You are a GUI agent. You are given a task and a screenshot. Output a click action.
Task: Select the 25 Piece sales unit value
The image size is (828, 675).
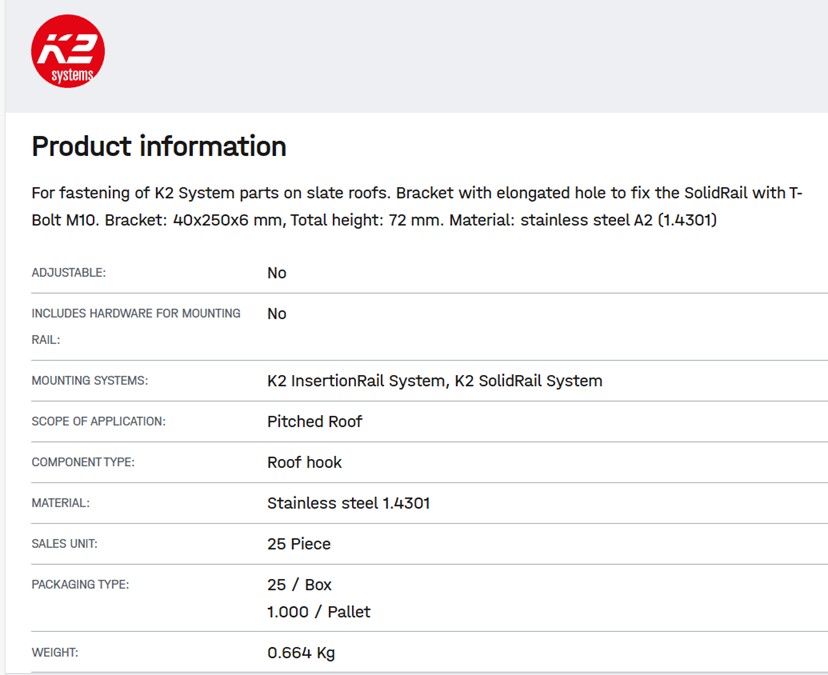[x=298, y=544]
